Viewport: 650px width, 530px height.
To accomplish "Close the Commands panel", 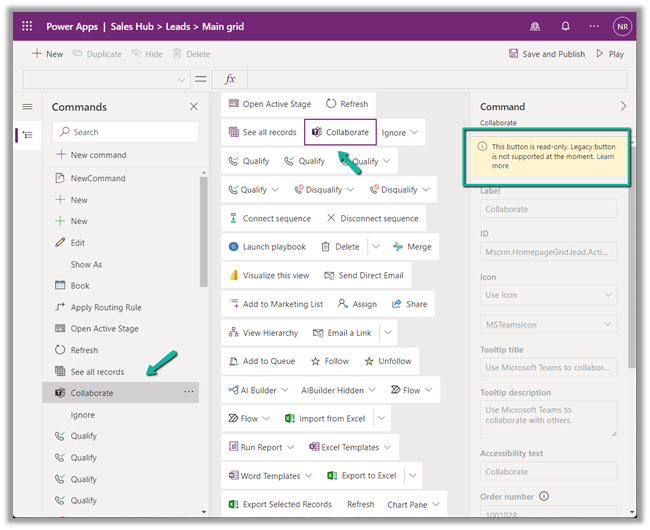I will pos(194,107).
